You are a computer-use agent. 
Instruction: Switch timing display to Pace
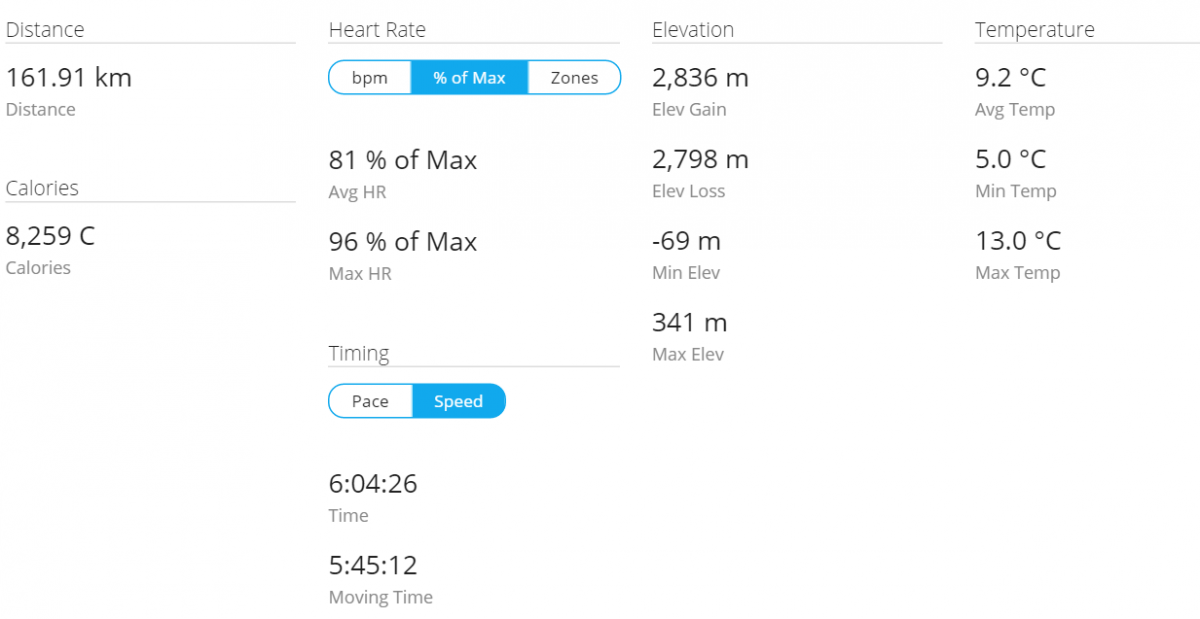click(x=370, y=402)
